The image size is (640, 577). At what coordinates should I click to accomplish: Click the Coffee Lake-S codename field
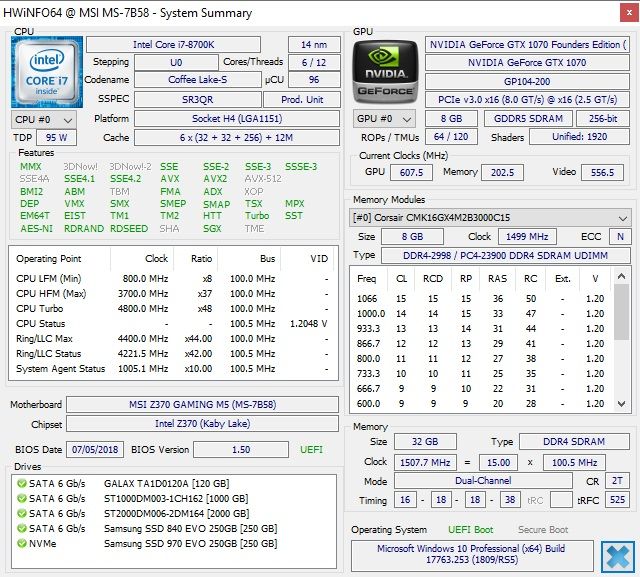pos(198,80)
